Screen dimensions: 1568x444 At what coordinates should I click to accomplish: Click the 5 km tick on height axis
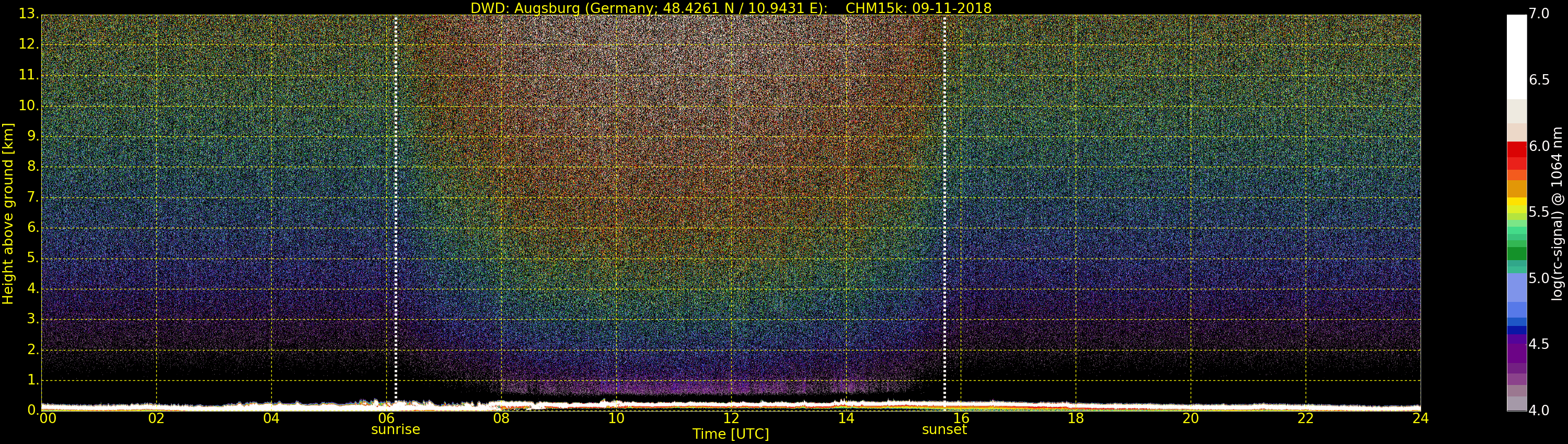(32, 259)
